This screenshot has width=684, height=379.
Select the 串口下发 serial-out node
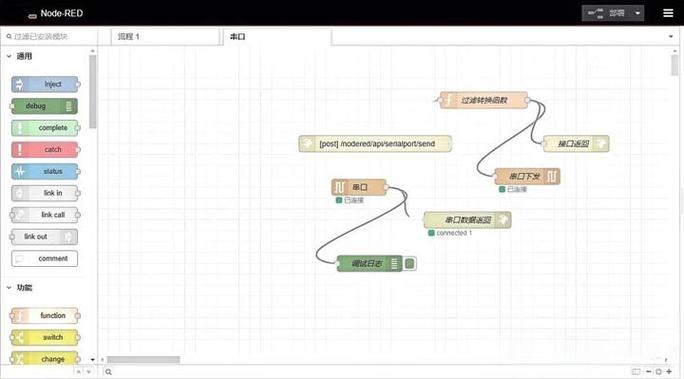tap(527, 176)
